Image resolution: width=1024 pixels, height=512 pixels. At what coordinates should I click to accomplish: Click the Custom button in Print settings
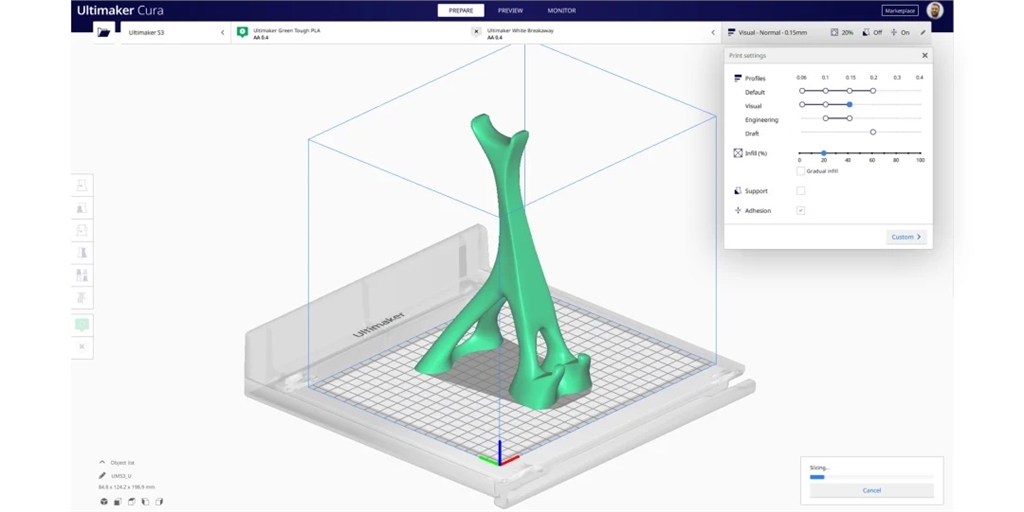[906, 237]
